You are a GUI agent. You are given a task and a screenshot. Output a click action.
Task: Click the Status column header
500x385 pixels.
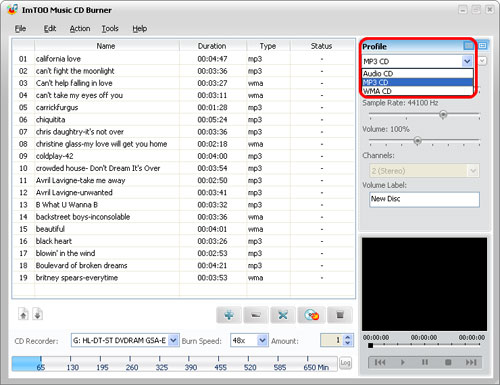(322, 46)
